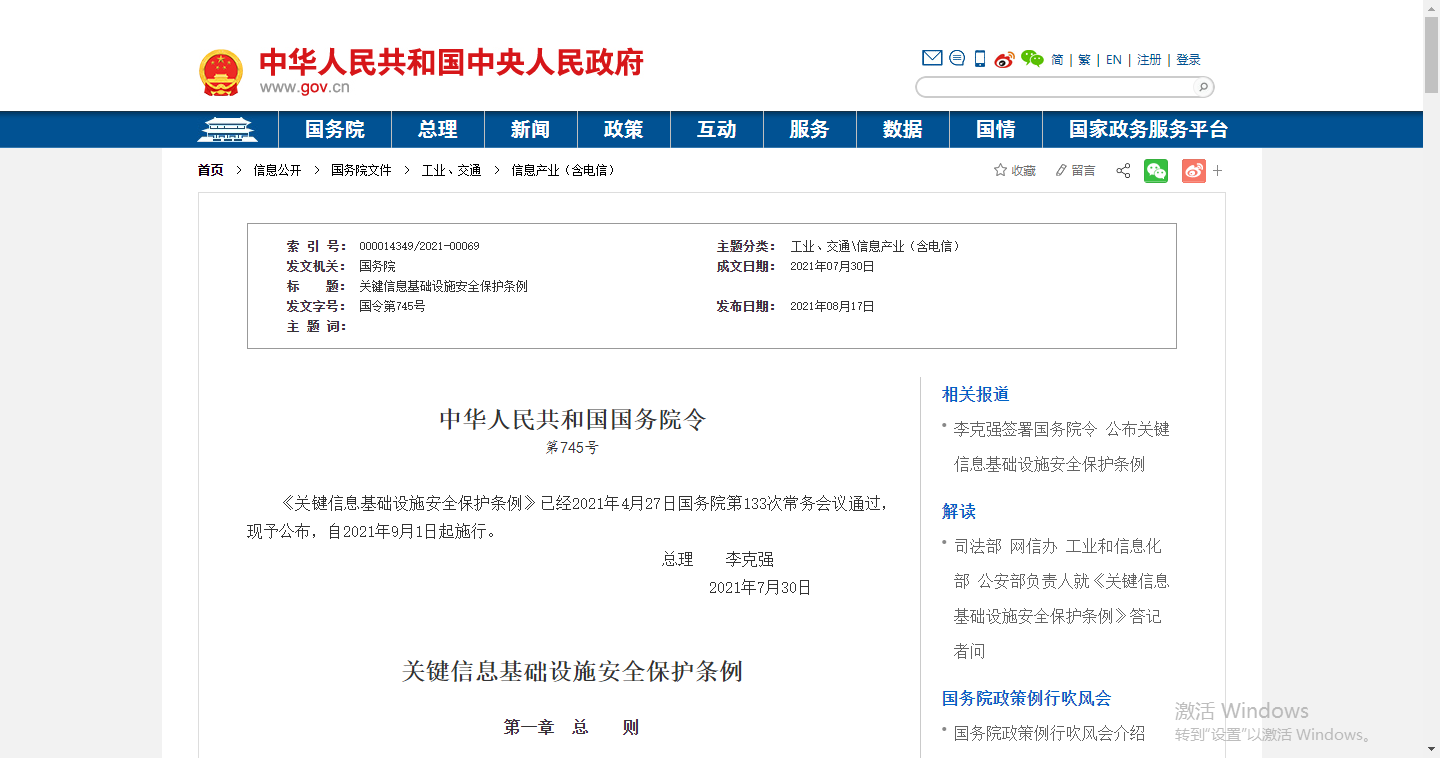Expand more share options with plus sign
The image size is (1440, 758).
point(1218,171)
